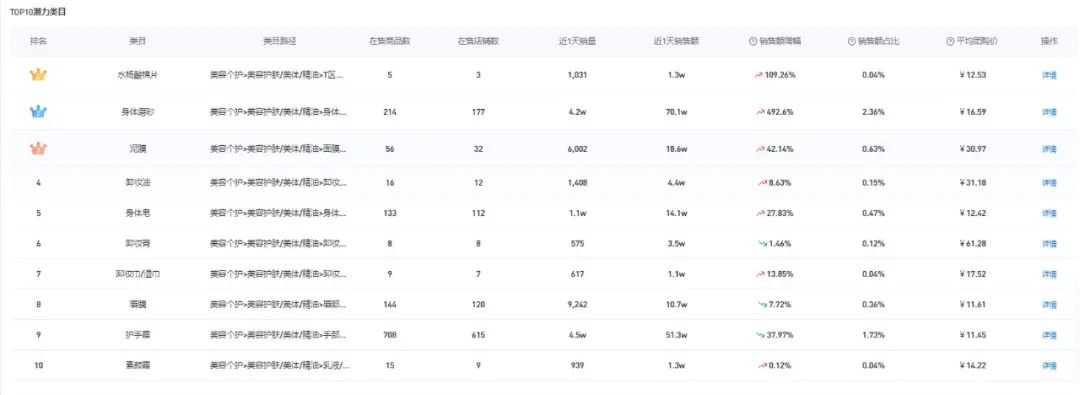The width and height of the screenshot is (1080, 395).
Task: Click the upward trend arrow next to 13.85%
Action: (x=760, y=274)
